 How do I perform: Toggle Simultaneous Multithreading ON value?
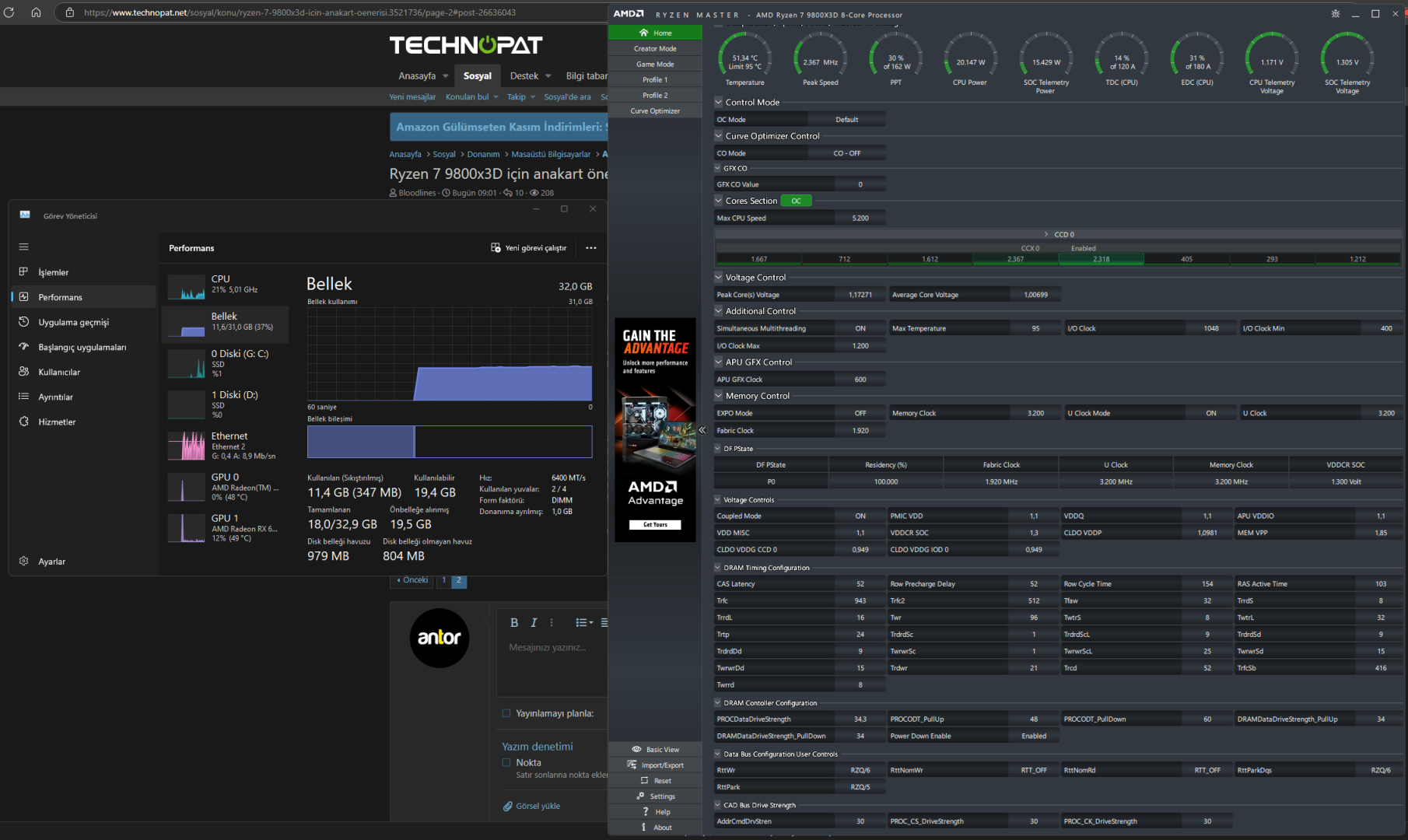point(860,328)
